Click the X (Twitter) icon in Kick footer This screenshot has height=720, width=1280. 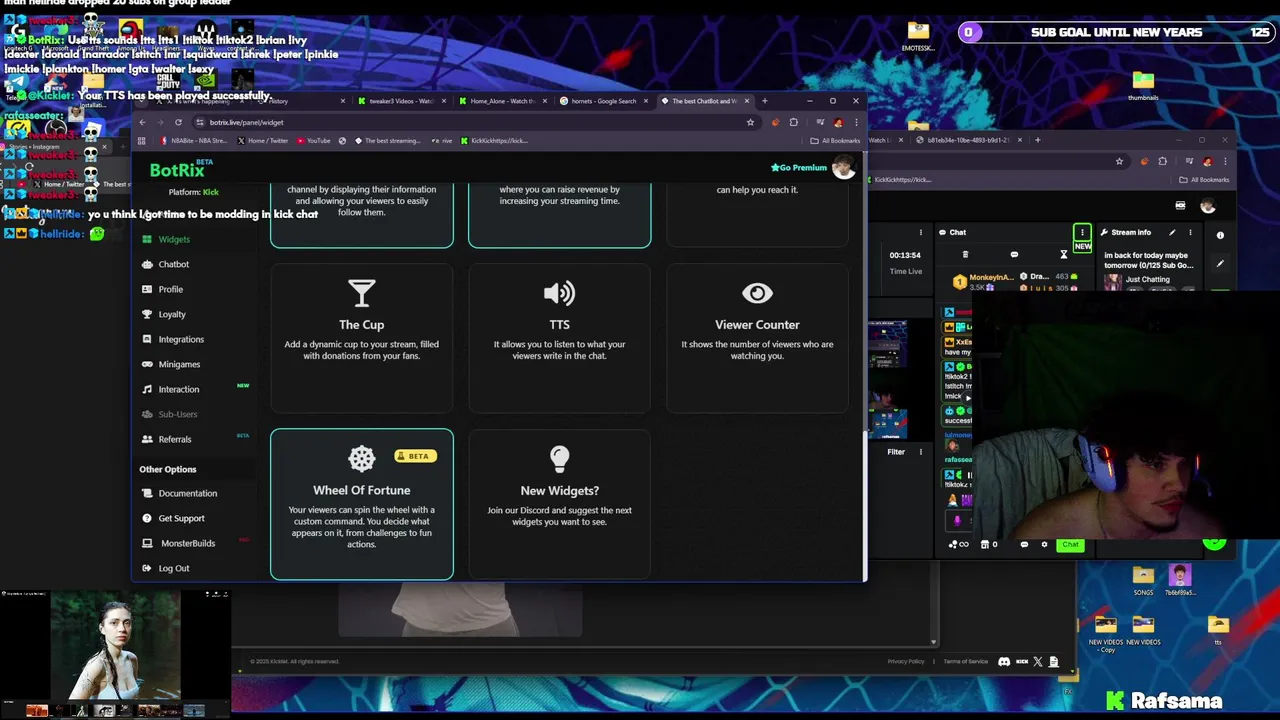(x=1037, y=661)
